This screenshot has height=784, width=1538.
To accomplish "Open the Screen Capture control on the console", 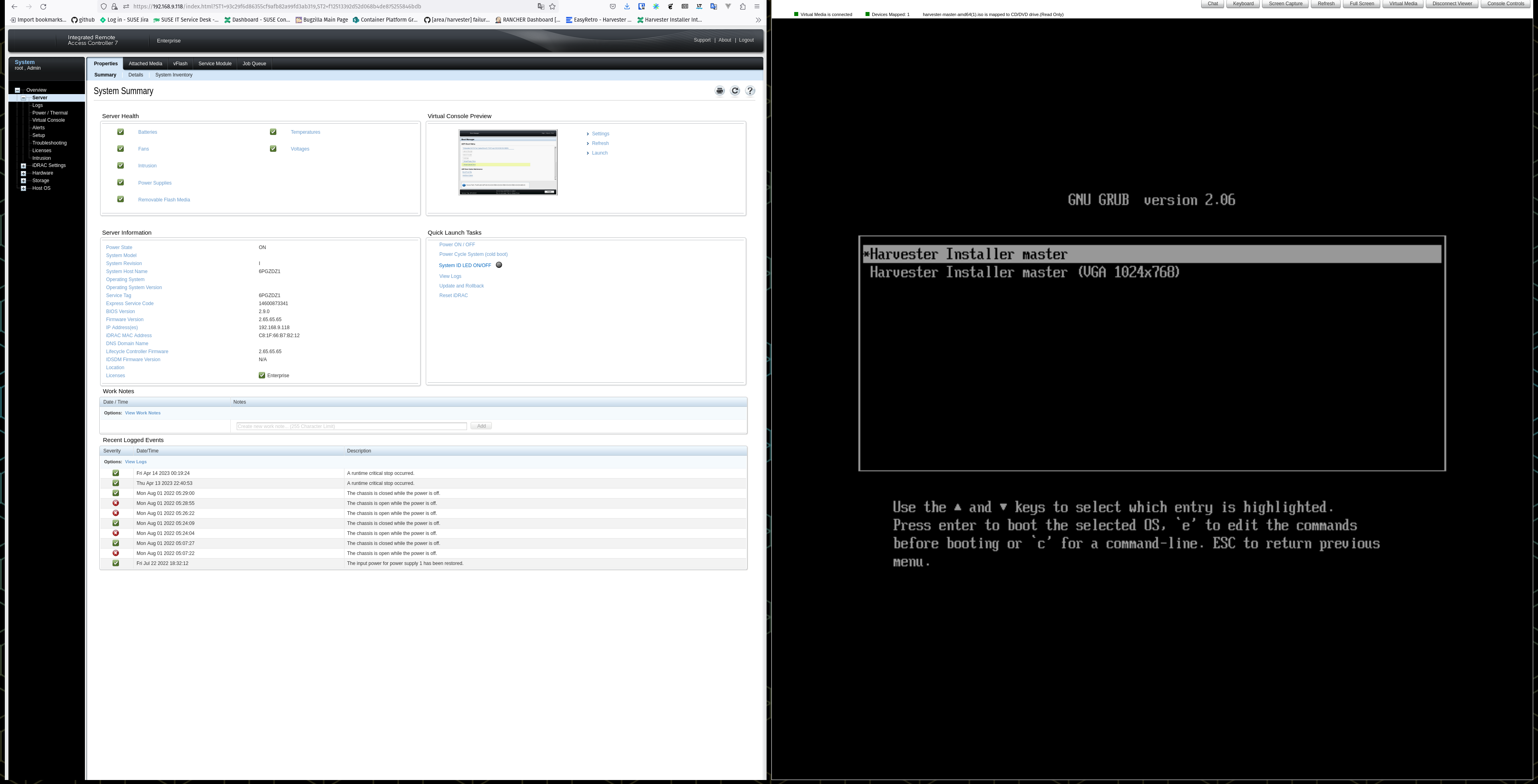I will pyautogui.click(x=1285, y=3).
